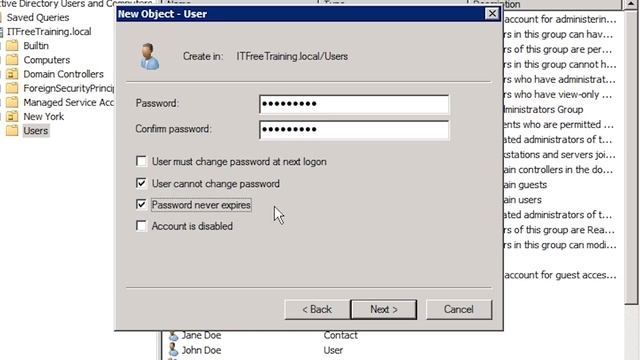Proceed with the Next button
640x360 pixels.
click(384, 309)
